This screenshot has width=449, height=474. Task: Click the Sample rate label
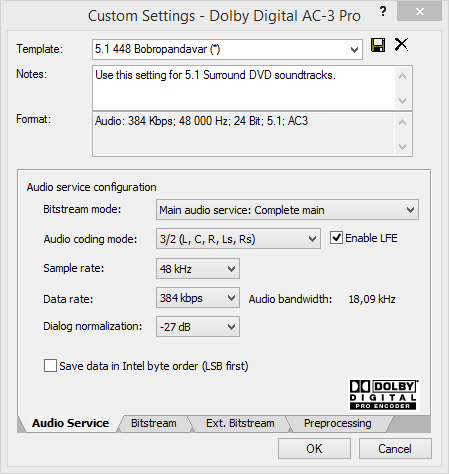tap(74, 268)
